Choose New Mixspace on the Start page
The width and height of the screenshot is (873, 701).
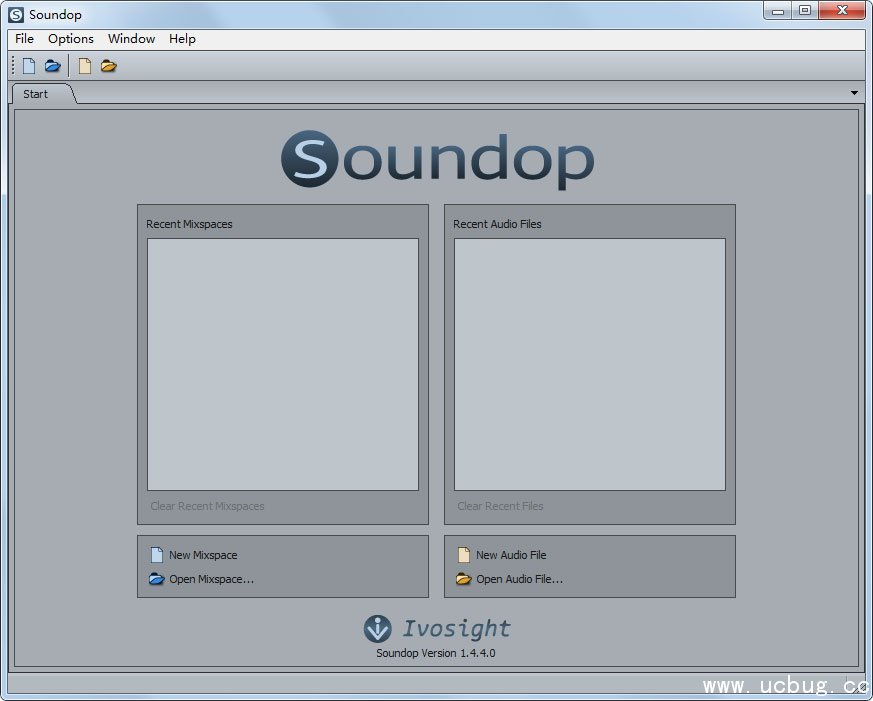202,555
